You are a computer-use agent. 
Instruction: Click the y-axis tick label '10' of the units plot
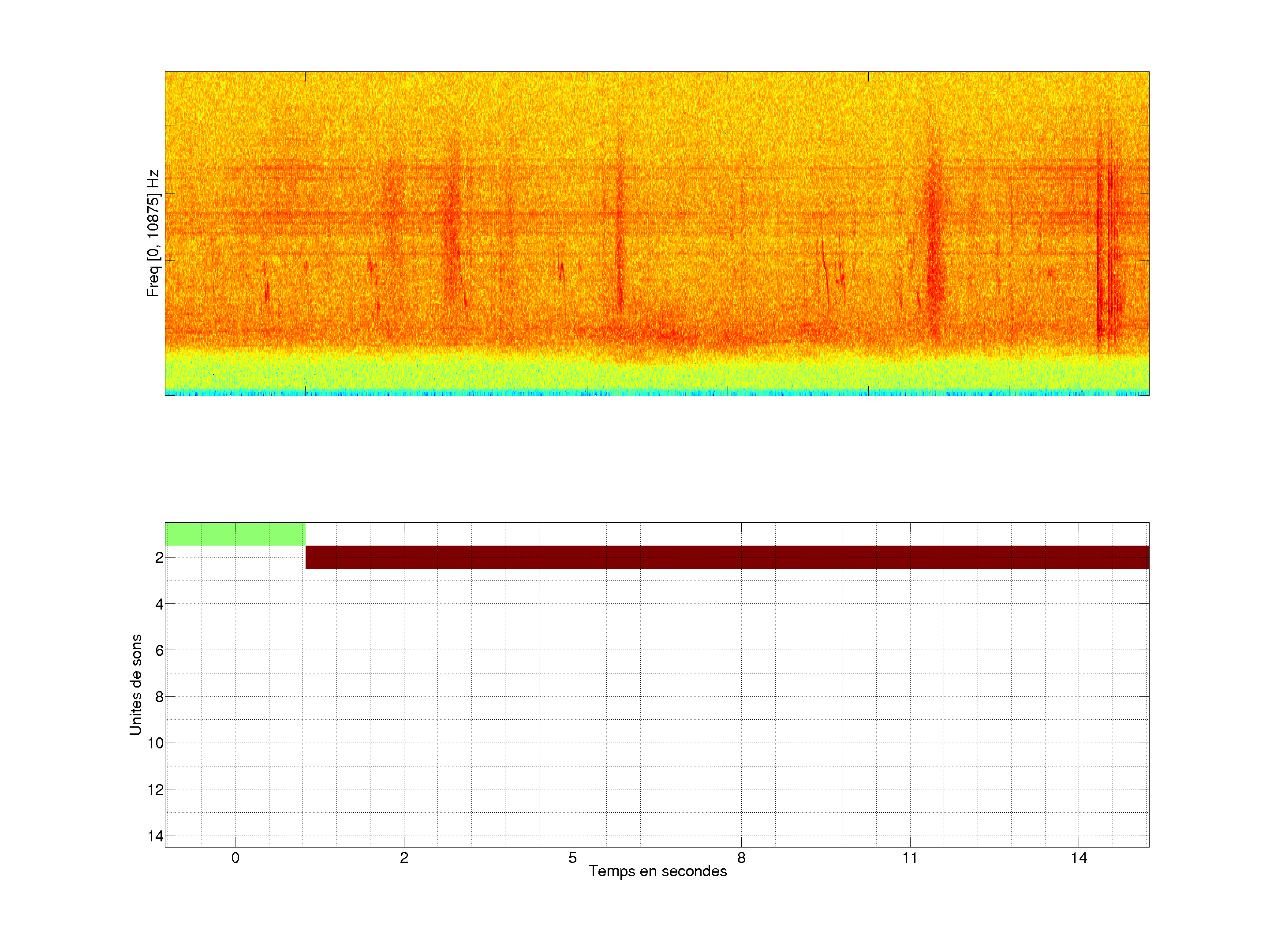[x=156, y=743]
